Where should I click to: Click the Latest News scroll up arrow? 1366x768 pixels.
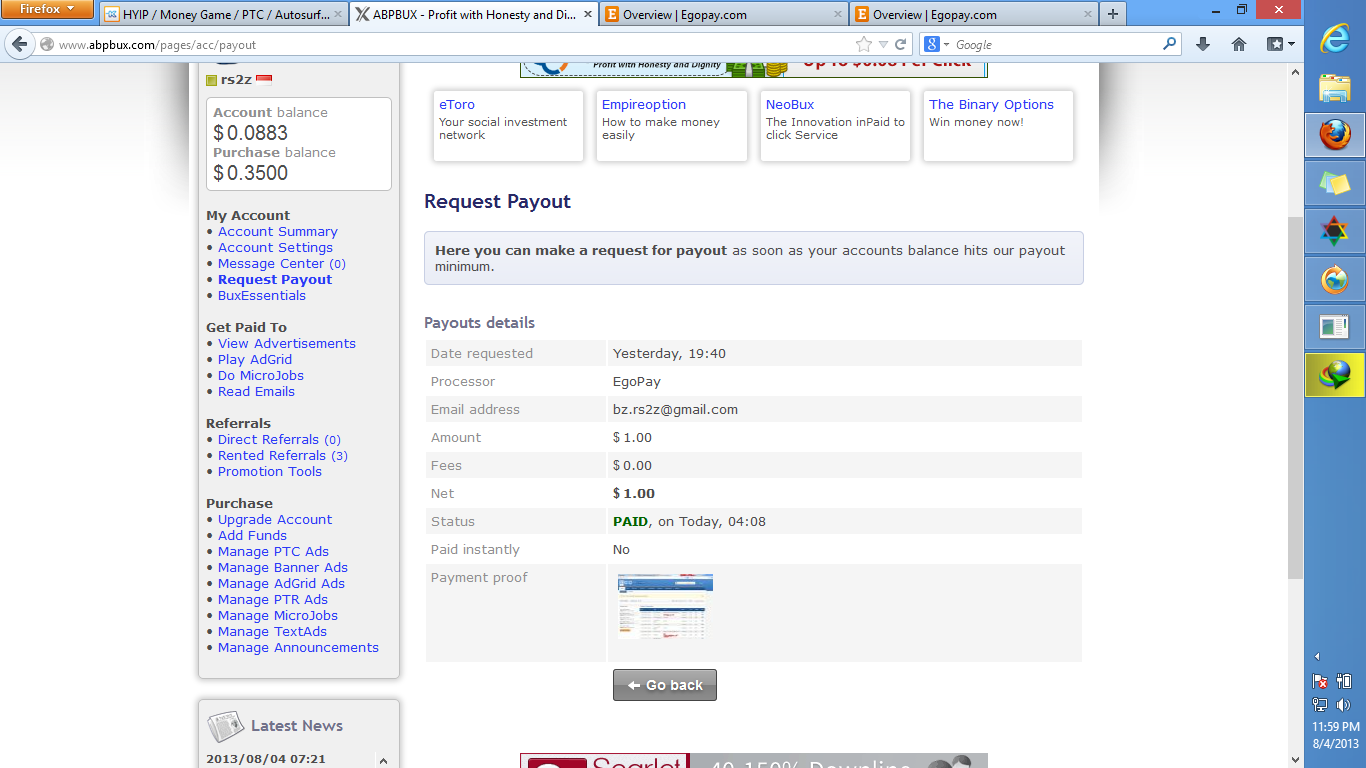[x=384, y=761]
